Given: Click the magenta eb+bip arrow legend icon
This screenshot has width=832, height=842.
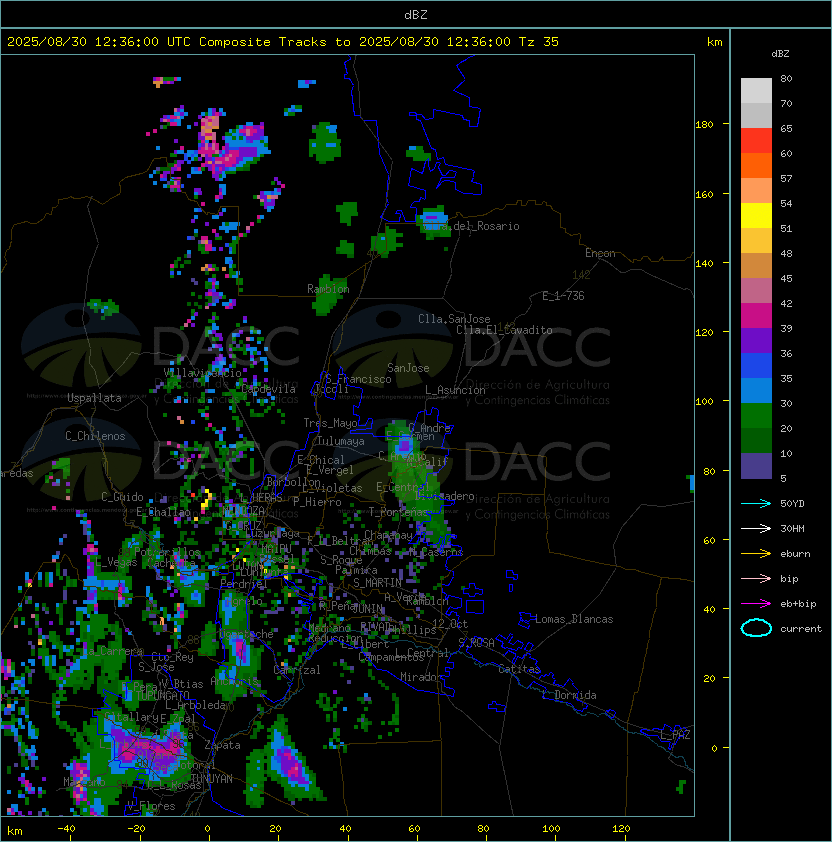Looking at the screenshot, I should (x=756, y=604).
